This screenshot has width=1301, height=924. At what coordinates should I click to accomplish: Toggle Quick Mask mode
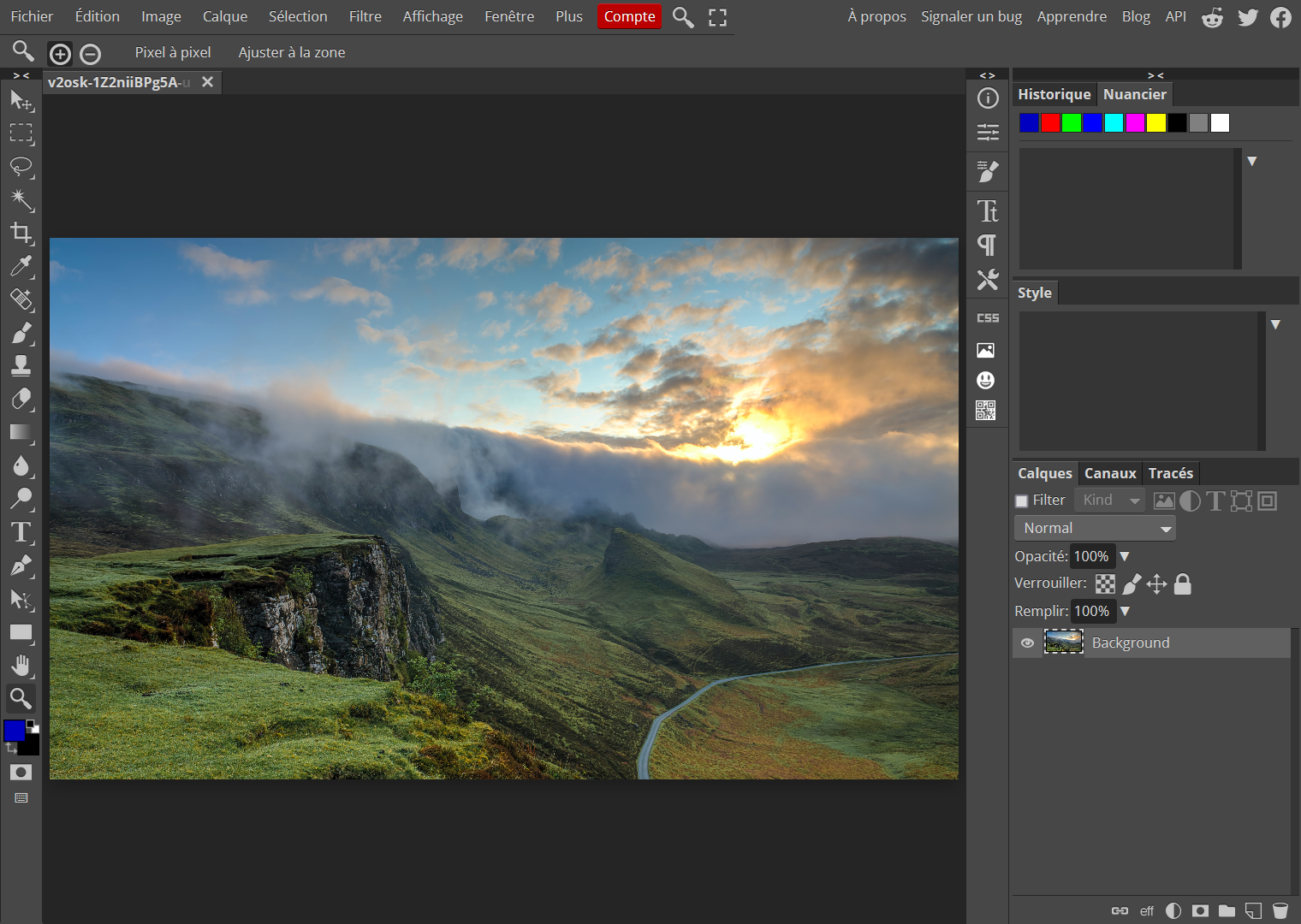coord(21,772)
